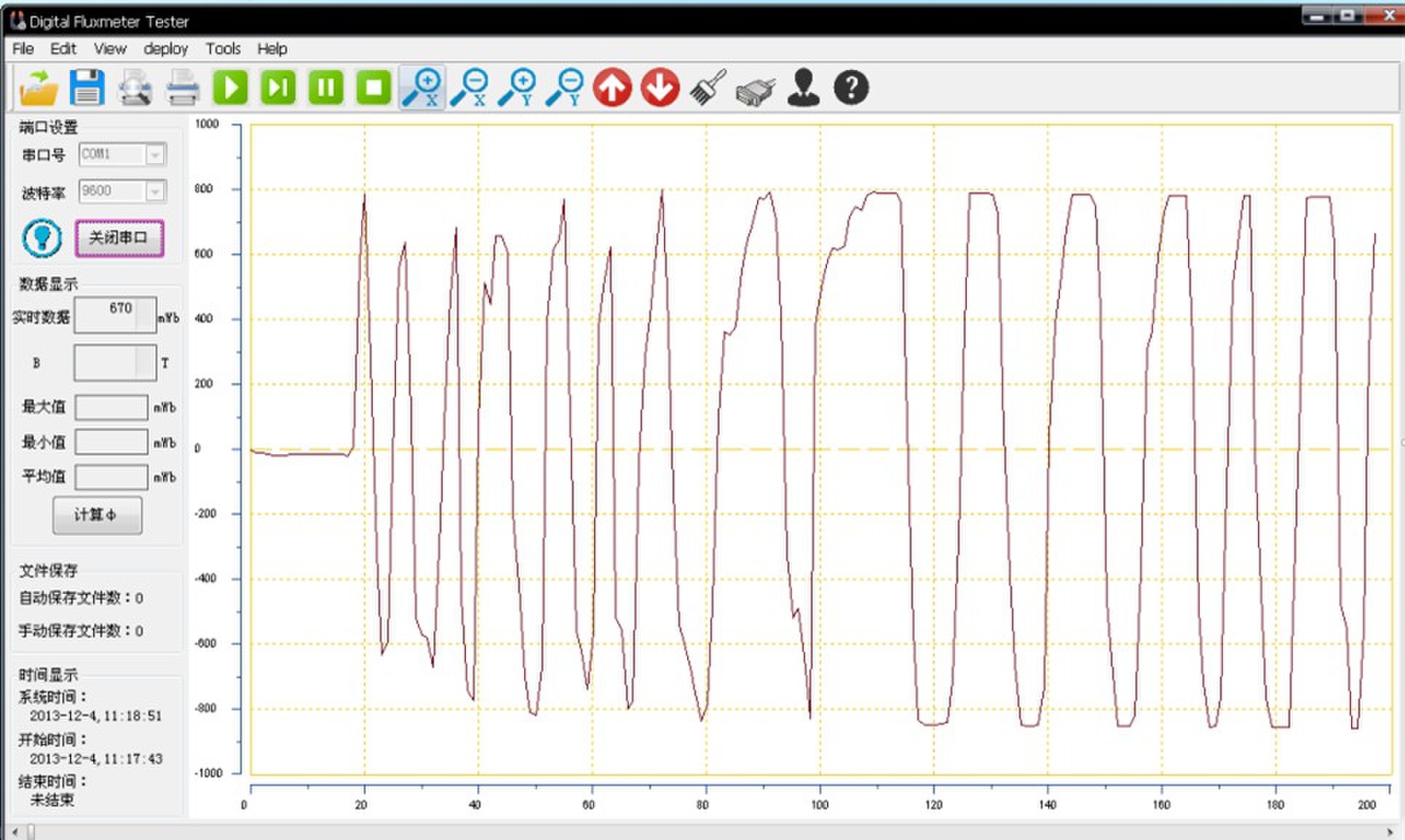Click the 计算Φ button

click(x=97, y=515)
